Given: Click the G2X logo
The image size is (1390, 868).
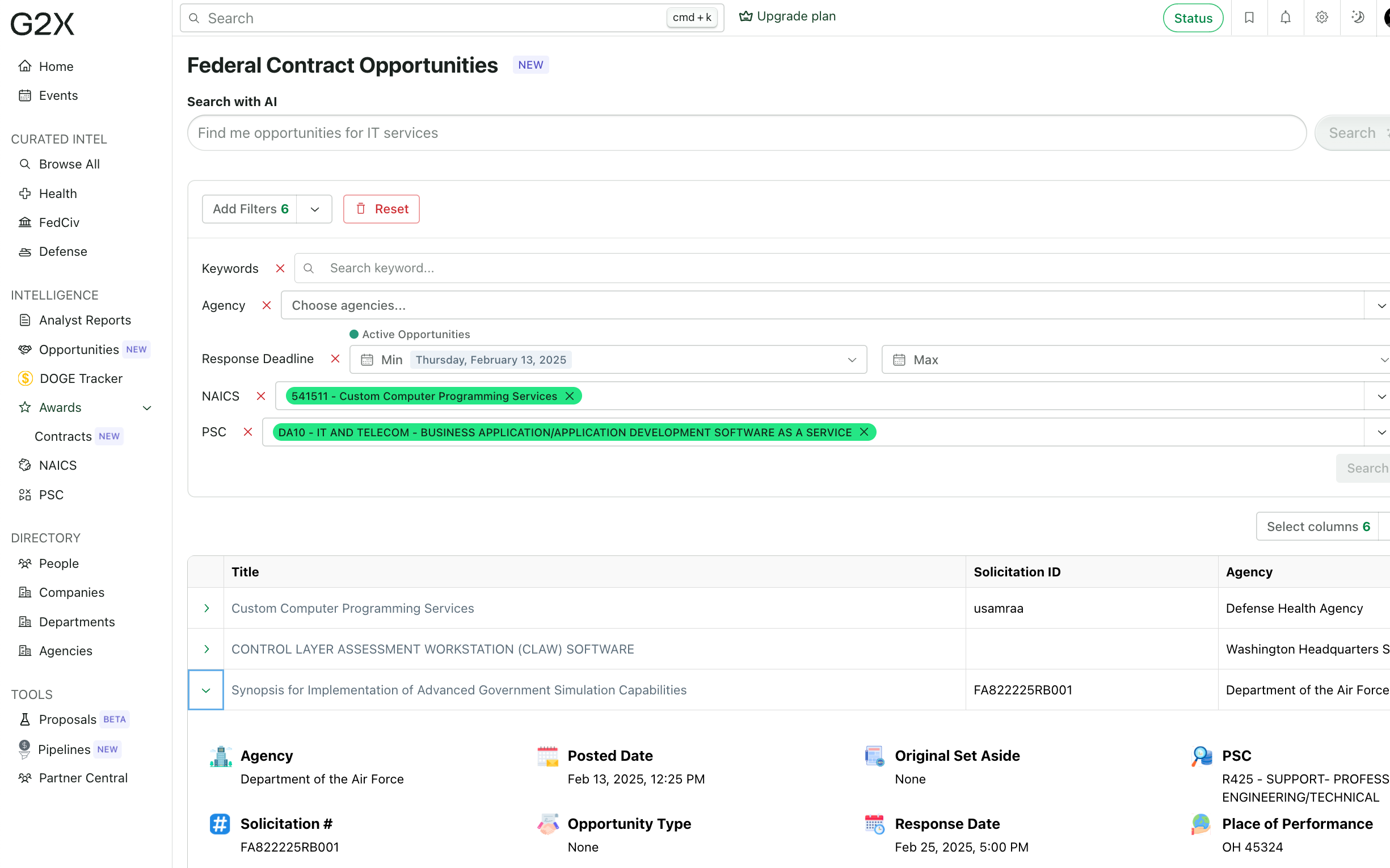Looking at the screenshot, I should [43, 23].
